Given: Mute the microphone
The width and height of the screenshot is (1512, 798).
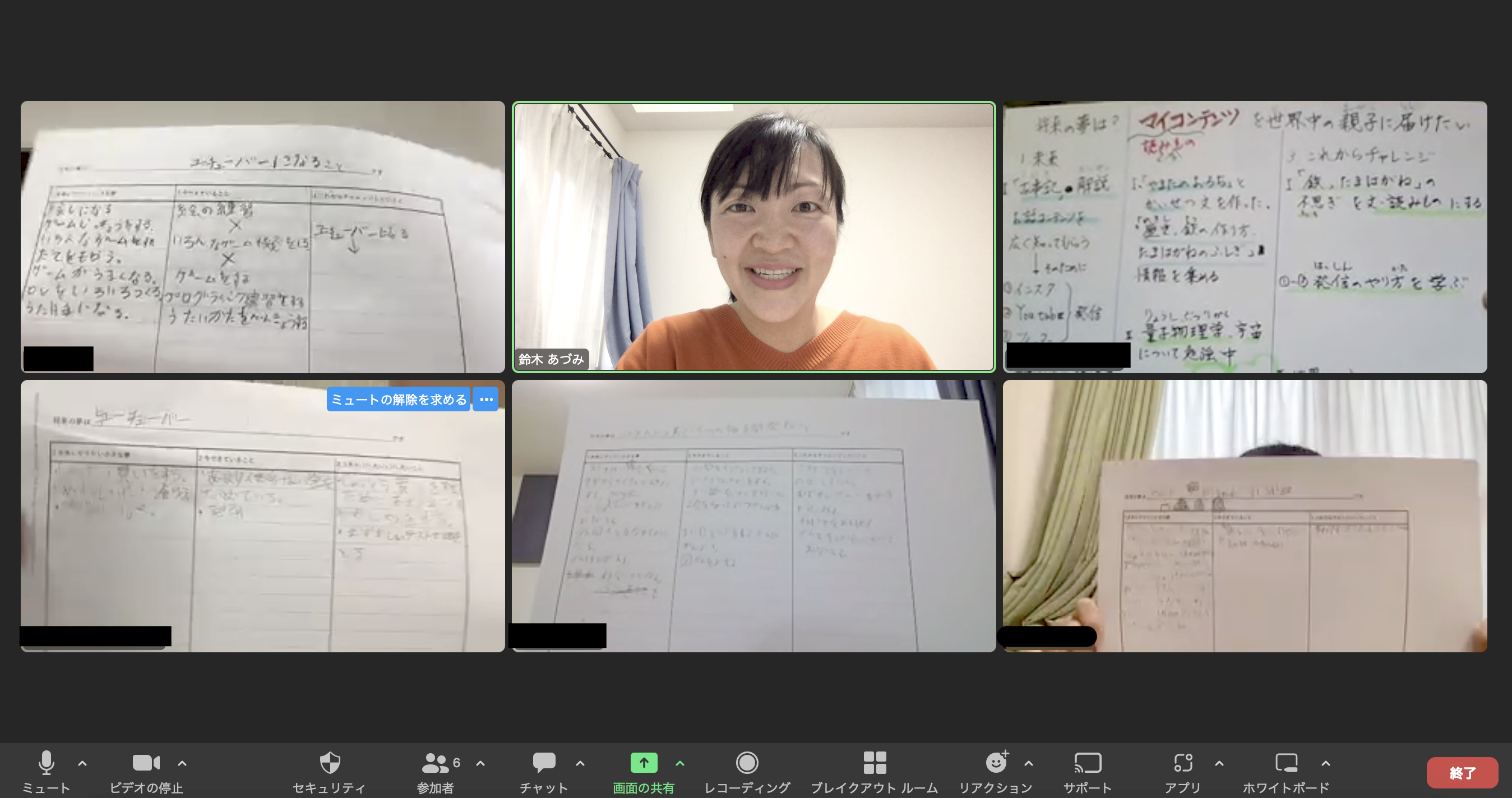Looking at the screenshot, I should (x=46, y=763).
